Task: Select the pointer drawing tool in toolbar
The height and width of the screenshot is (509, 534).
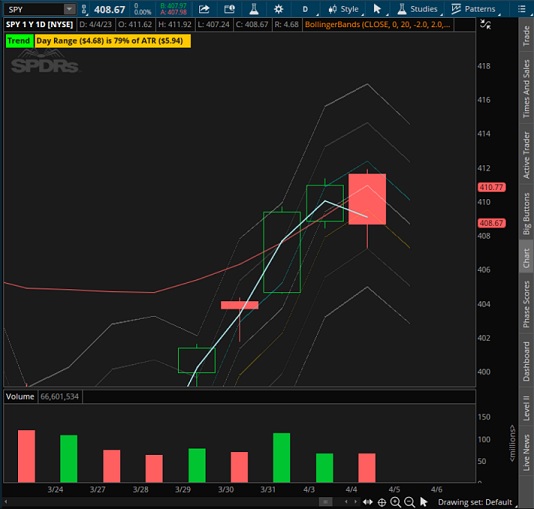Action: 377,9
